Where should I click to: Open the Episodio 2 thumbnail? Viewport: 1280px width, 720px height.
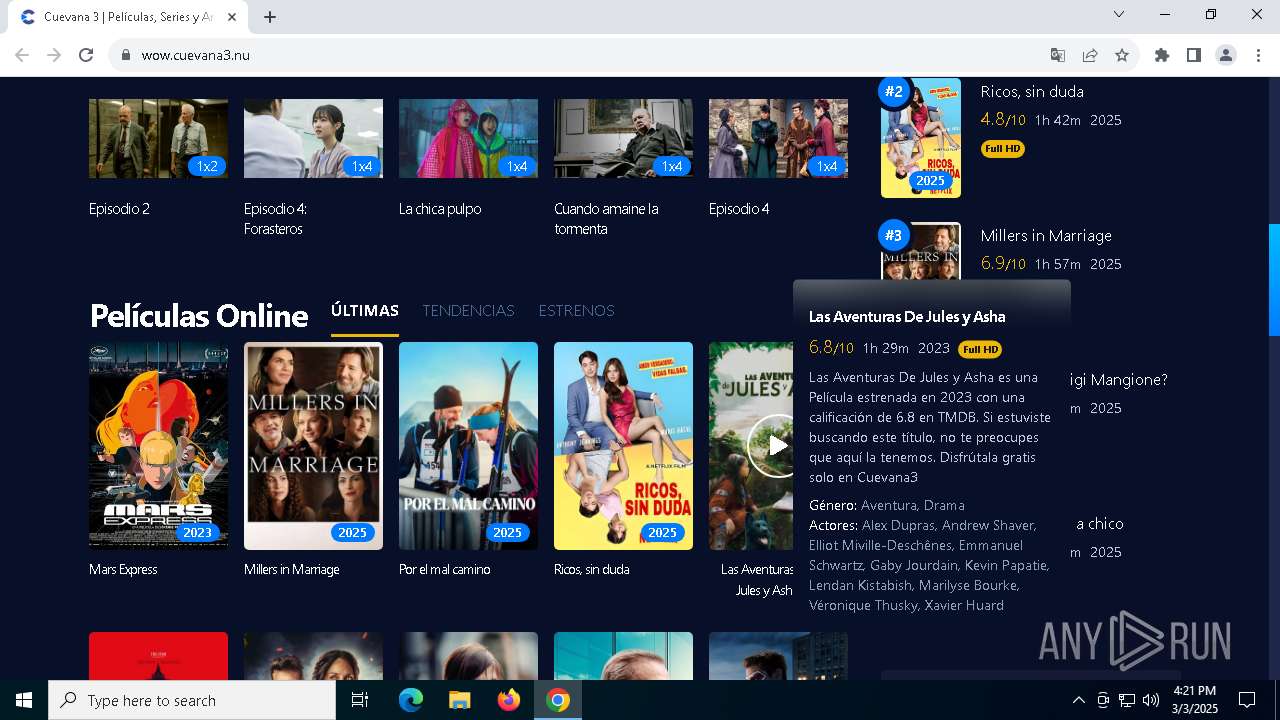point(158,138)
